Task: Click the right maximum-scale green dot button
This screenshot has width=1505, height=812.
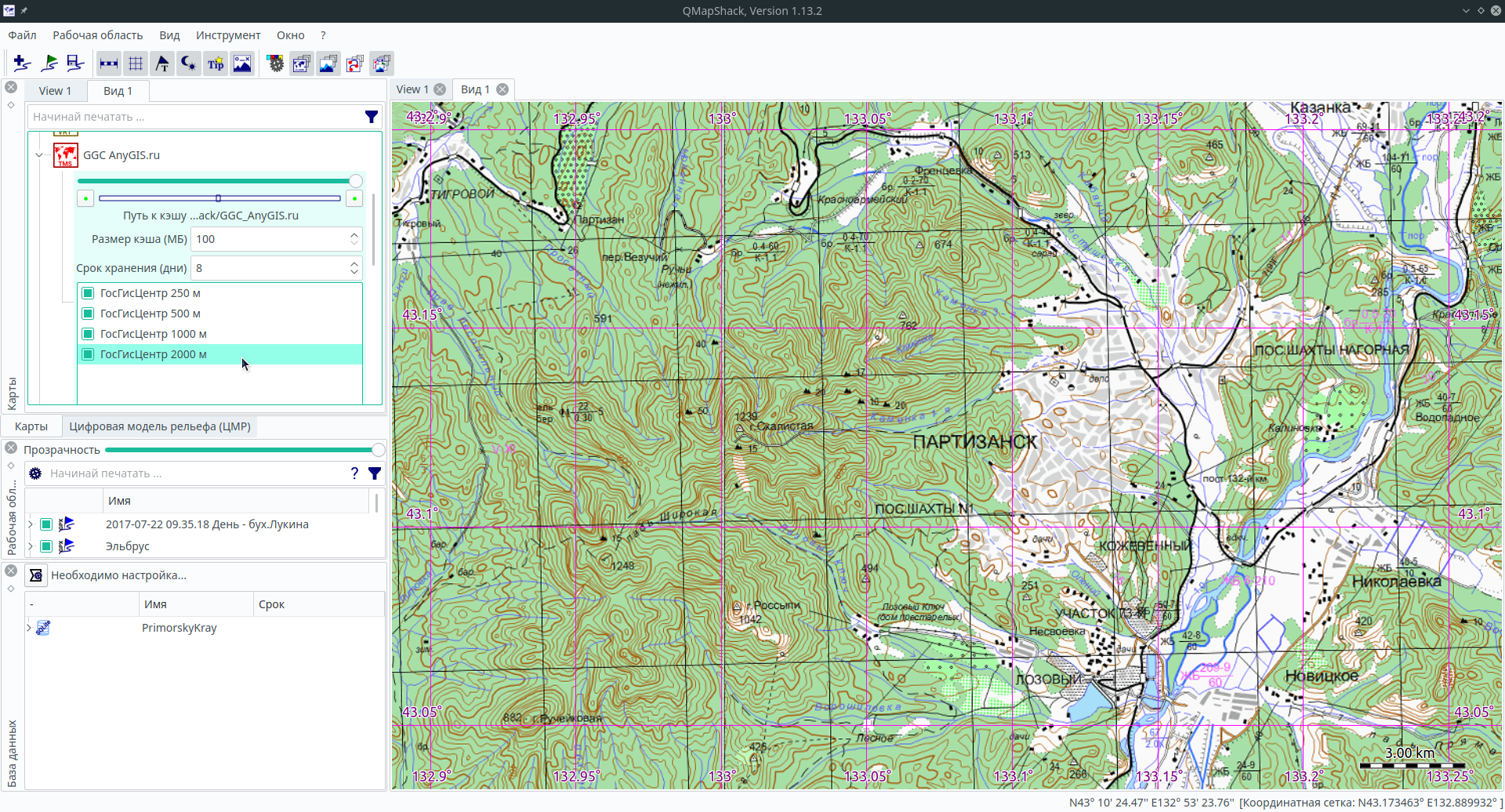Action: click(x=354, y=199)
